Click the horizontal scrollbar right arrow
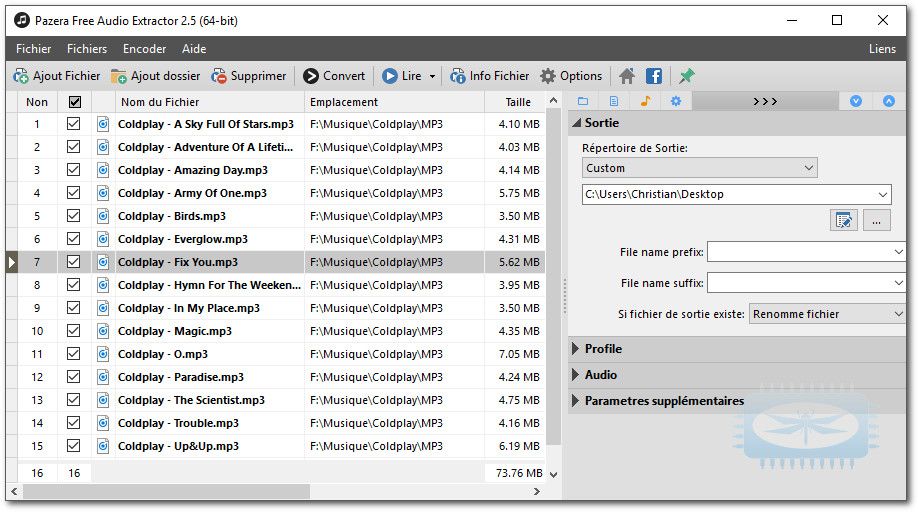918x512 pixels. point(536,492)
